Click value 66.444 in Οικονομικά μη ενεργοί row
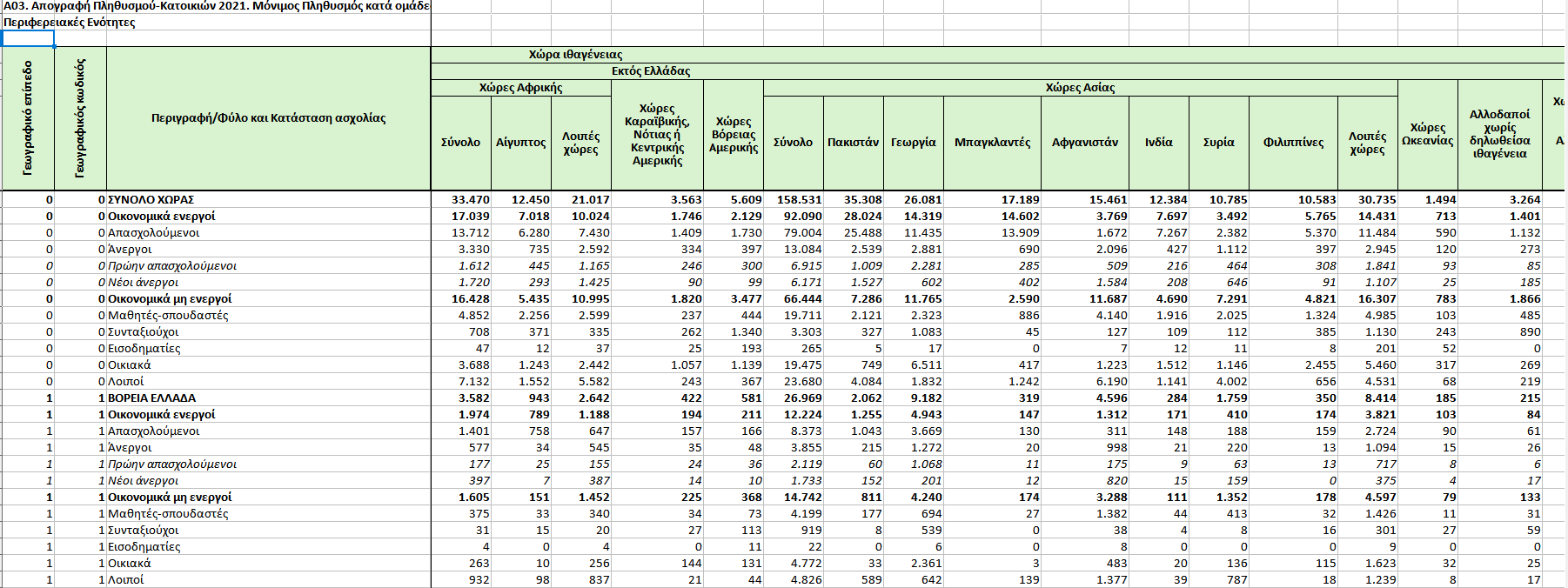This screenshot has height=588, width=1568. [803, 299]
